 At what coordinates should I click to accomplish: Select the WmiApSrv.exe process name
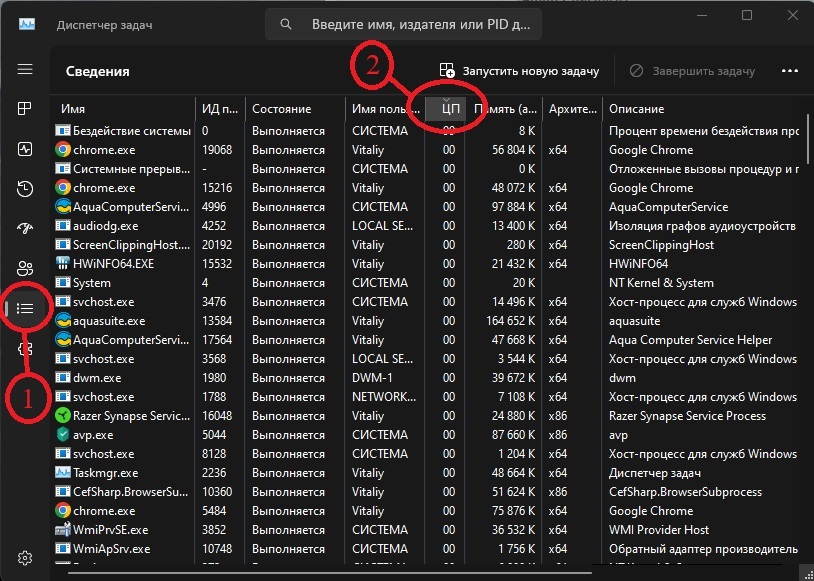112,549
